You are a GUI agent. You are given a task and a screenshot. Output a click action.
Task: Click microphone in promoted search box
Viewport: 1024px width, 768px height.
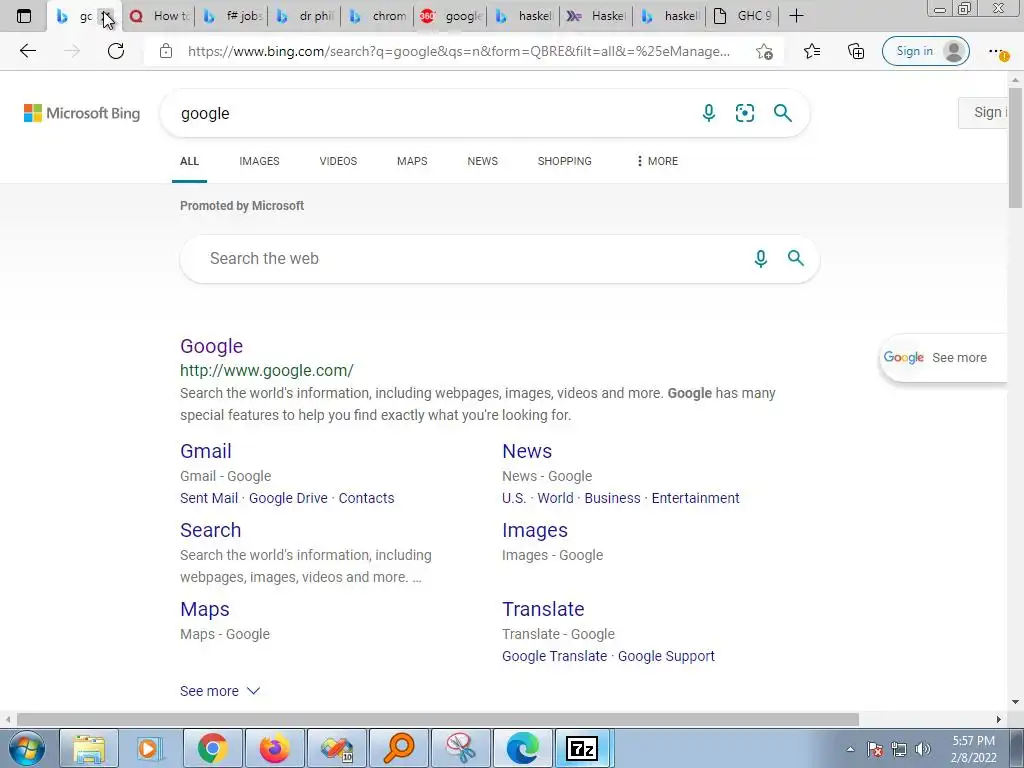coord(760,259)
